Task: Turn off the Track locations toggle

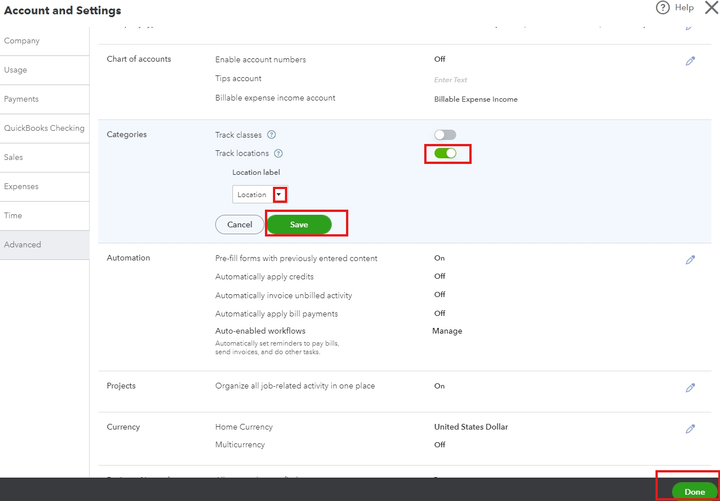Action: coord(445,153)
